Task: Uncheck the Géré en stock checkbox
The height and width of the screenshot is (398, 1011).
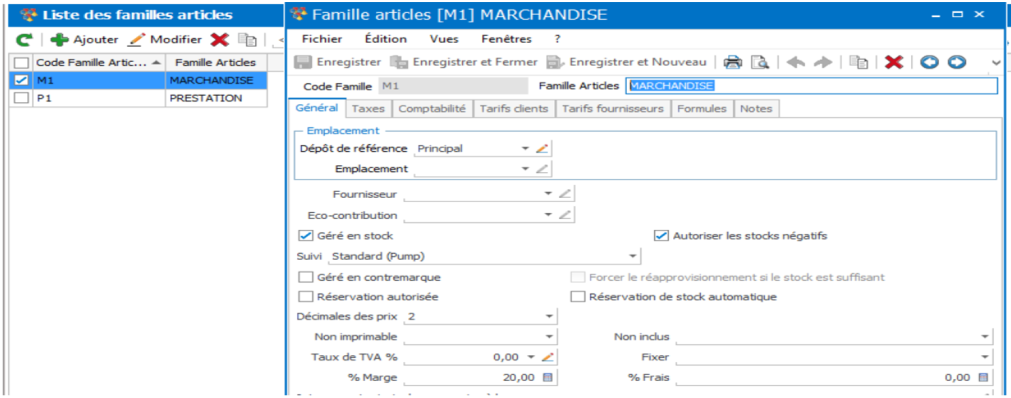Action: [x=305, y=236]
